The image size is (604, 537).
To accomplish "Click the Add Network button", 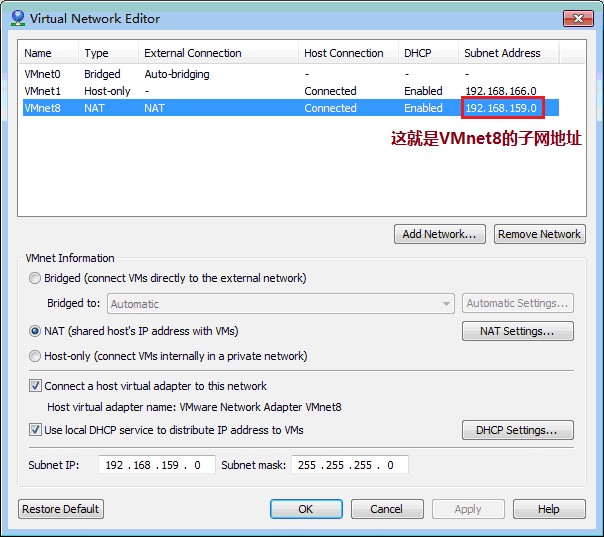I will click(440, 234).
